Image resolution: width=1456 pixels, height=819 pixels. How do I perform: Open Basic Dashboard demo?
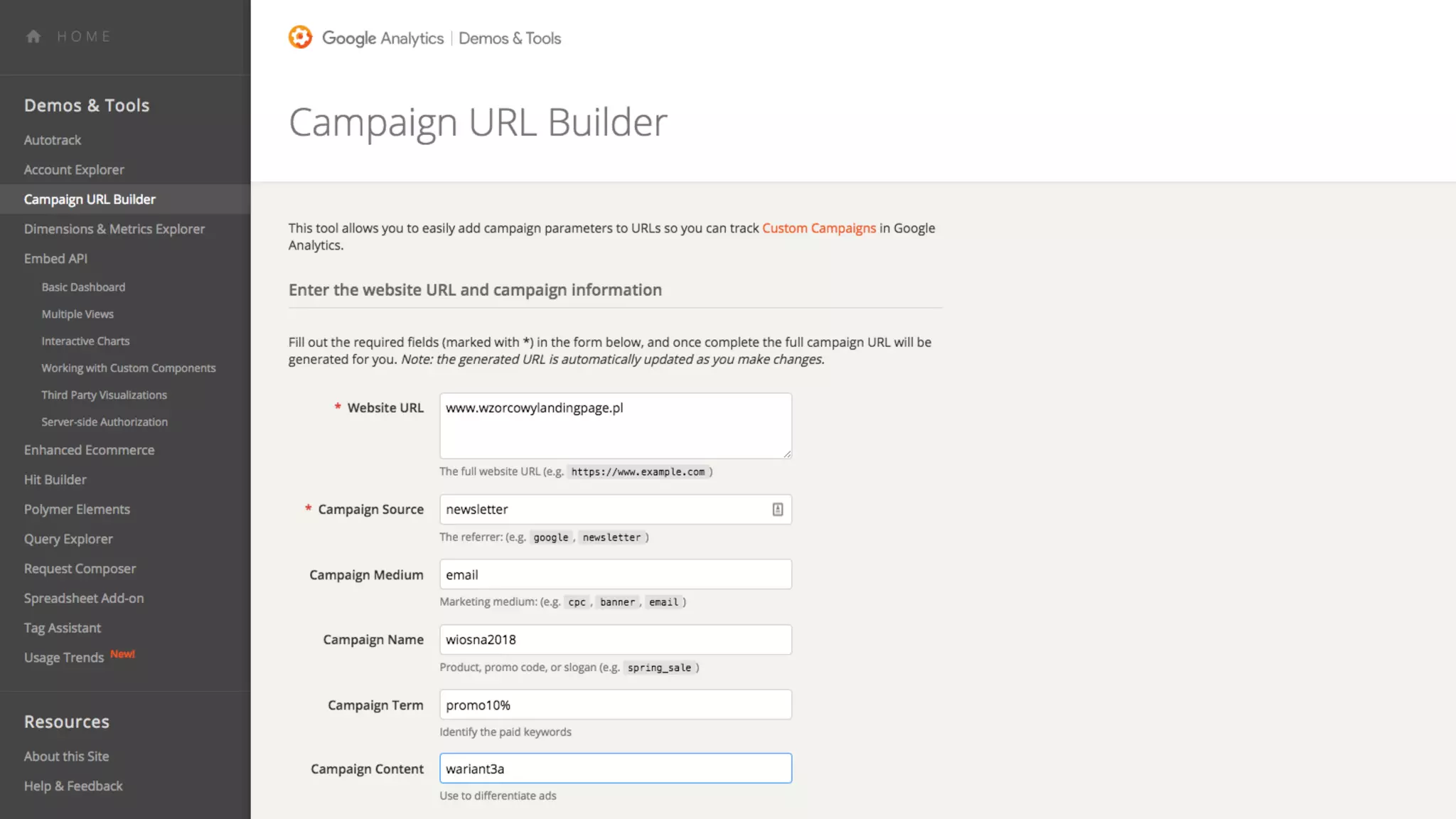click(x=83, y=287)
